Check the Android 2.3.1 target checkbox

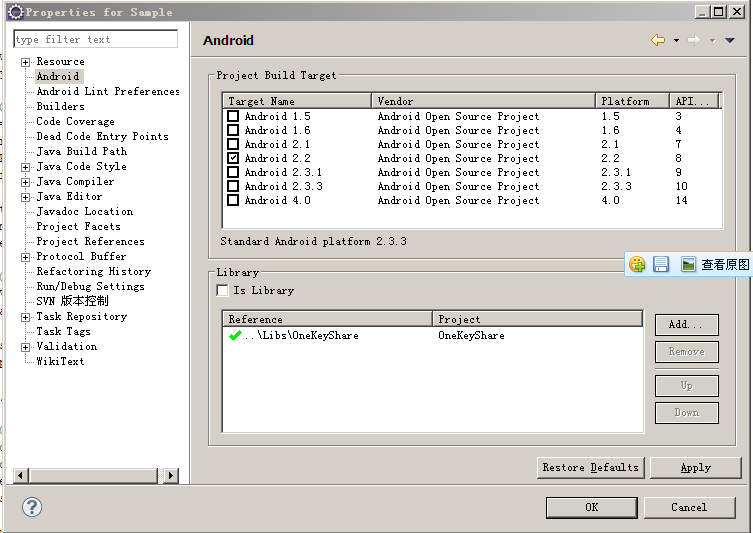pyautogui.click(x=233, y=172)
